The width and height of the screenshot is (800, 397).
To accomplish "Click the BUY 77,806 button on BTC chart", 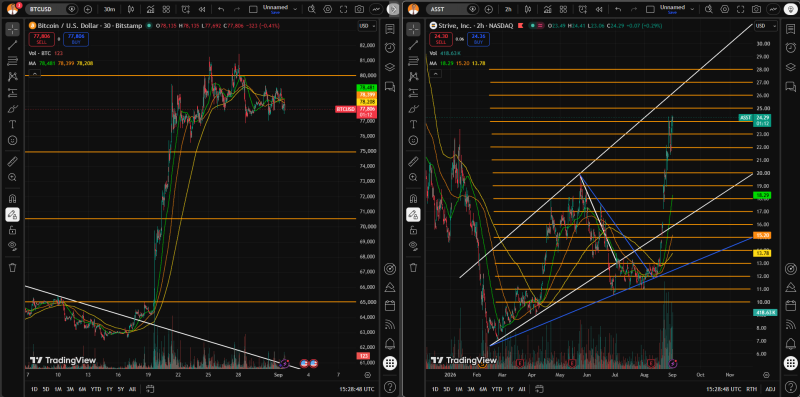I will coord(76,39).
